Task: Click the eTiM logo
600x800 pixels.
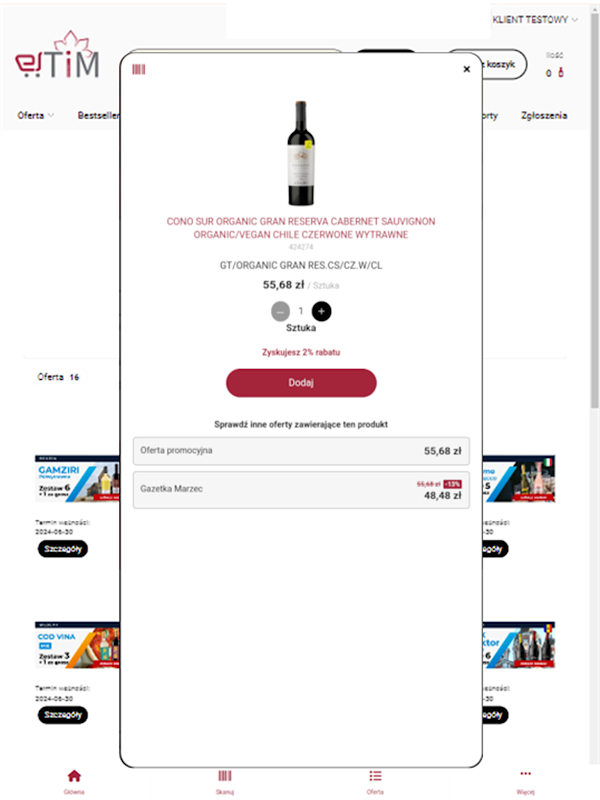Action: tap(57, 55)
